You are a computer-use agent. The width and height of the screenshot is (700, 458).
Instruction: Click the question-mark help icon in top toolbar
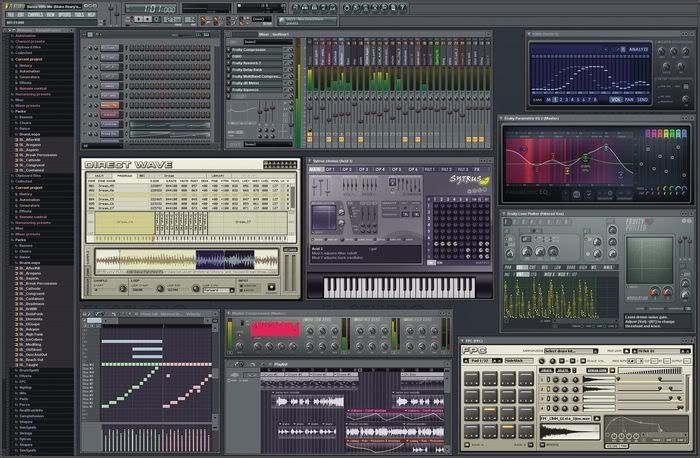pos(403,7)
